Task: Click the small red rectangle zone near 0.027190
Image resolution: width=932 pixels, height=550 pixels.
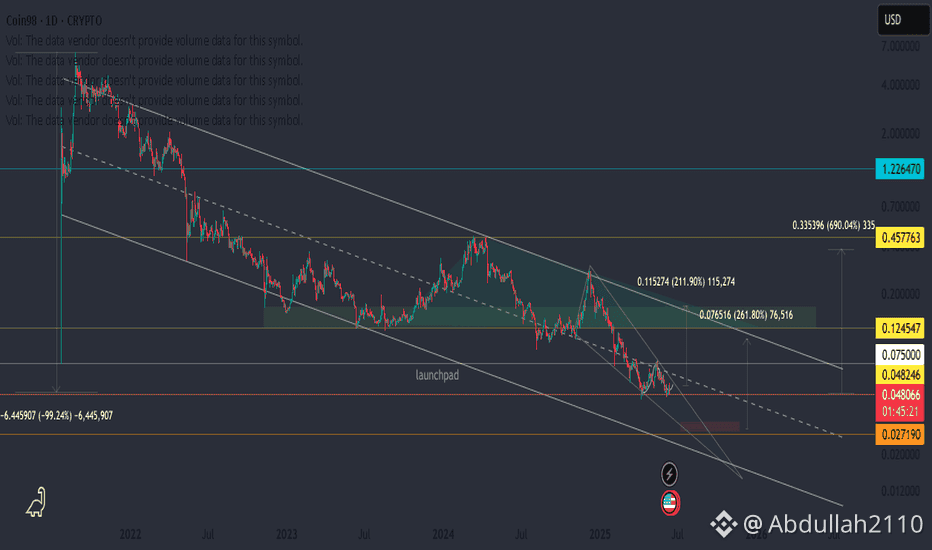Action: click(x=710, y=426)
